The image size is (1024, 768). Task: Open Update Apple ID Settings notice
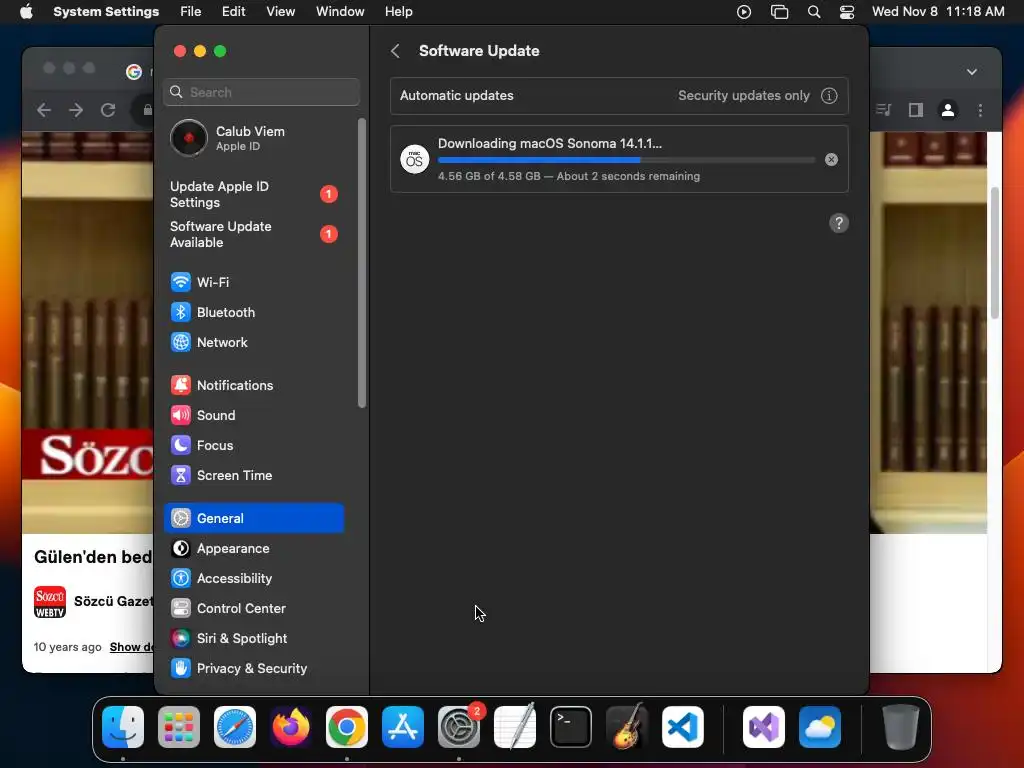[253, 195]
